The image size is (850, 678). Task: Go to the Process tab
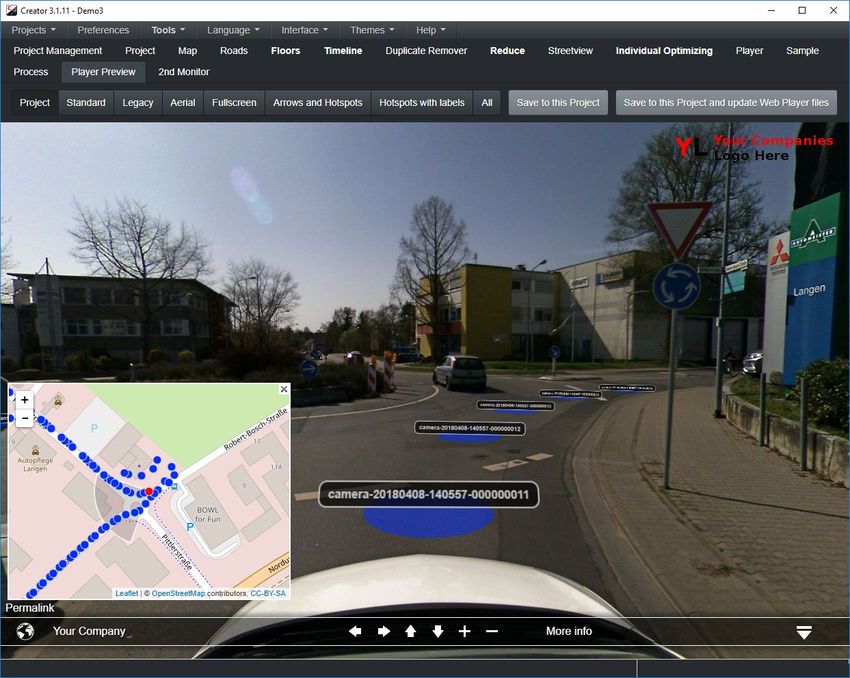[x=31, y=72]
